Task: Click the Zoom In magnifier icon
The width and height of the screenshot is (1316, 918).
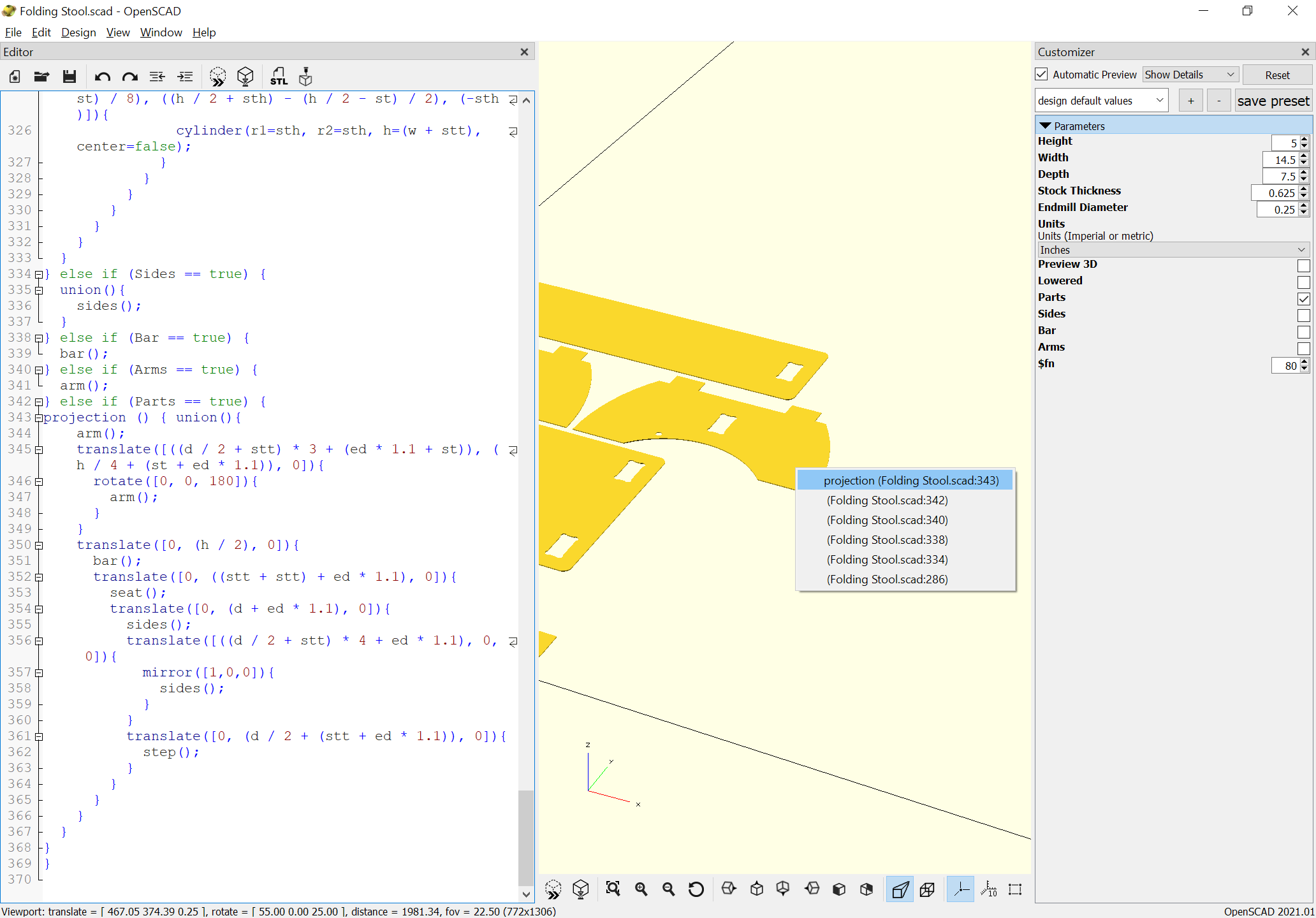Action: (641, 889)
